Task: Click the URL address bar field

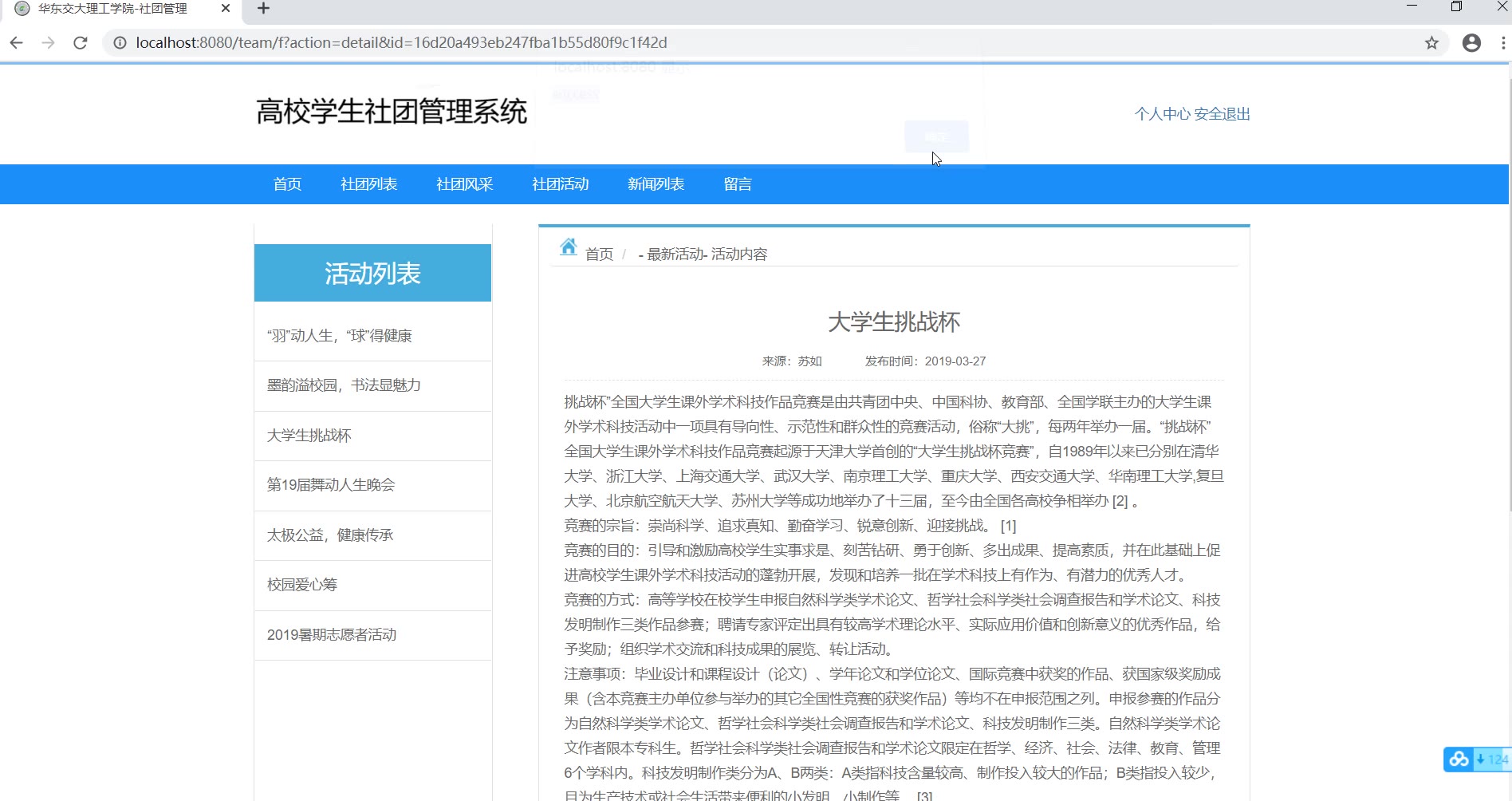Action: point(718,43)
